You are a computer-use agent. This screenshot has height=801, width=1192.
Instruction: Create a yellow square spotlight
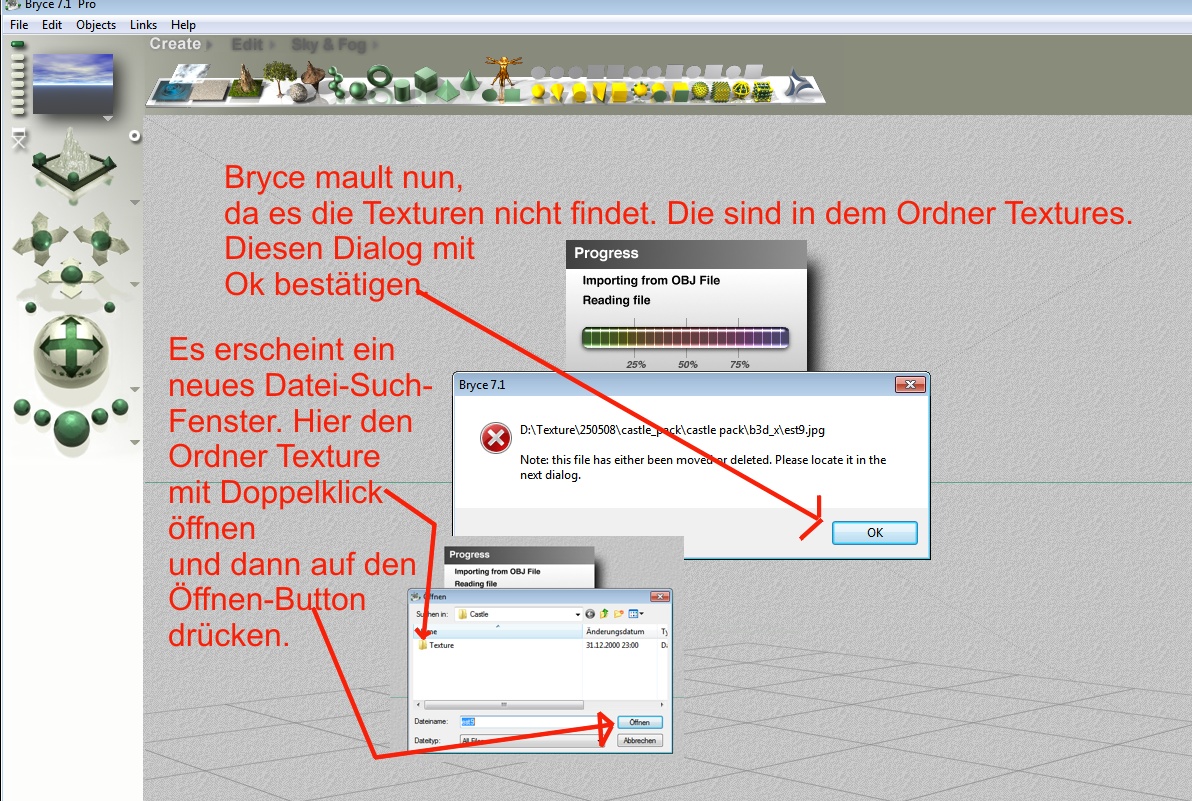click(598, 93)
